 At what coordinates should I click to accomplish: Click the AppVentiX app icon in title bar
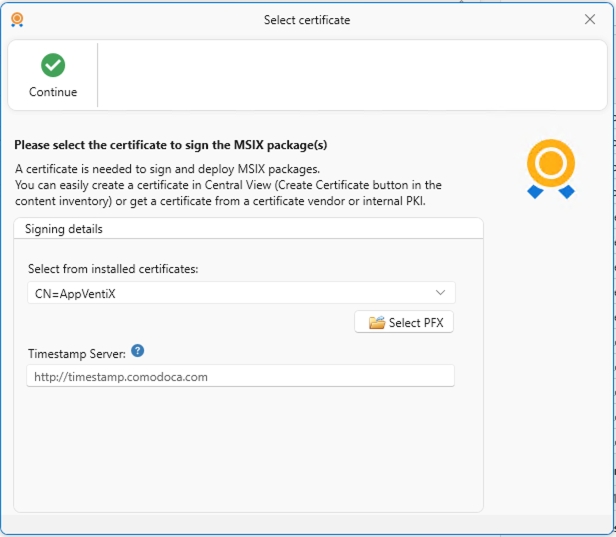point(17,19)
